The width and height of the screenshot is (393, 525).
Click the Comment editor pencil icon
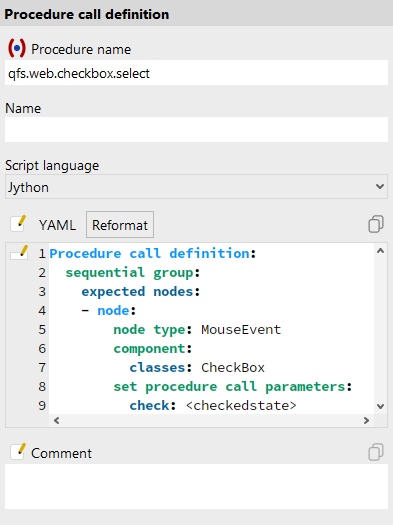(x=18, y=451)
